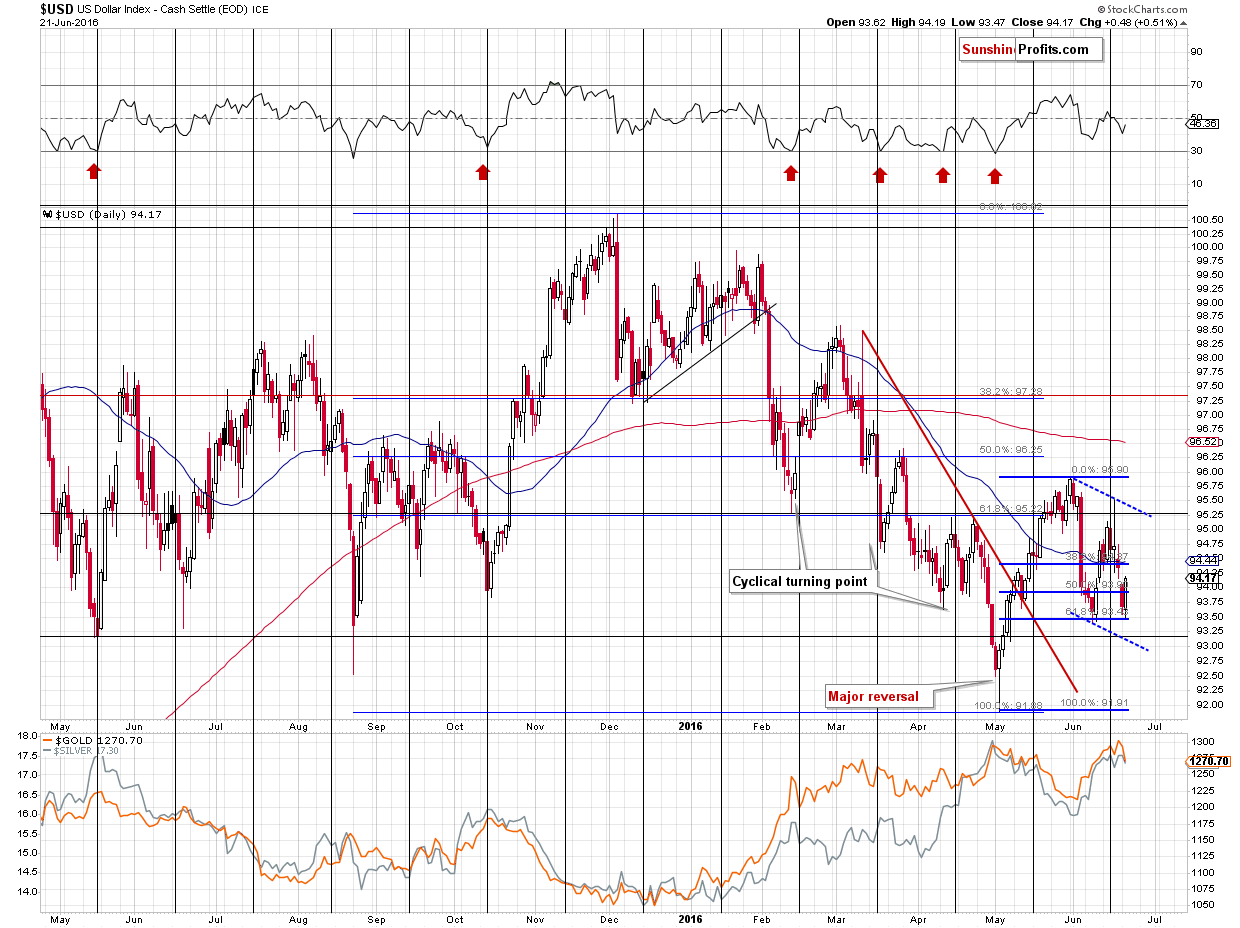Click the red arrow under the October RSI low
The height and width of the screenshot is (928, 1240).
[x=484, y=172]
